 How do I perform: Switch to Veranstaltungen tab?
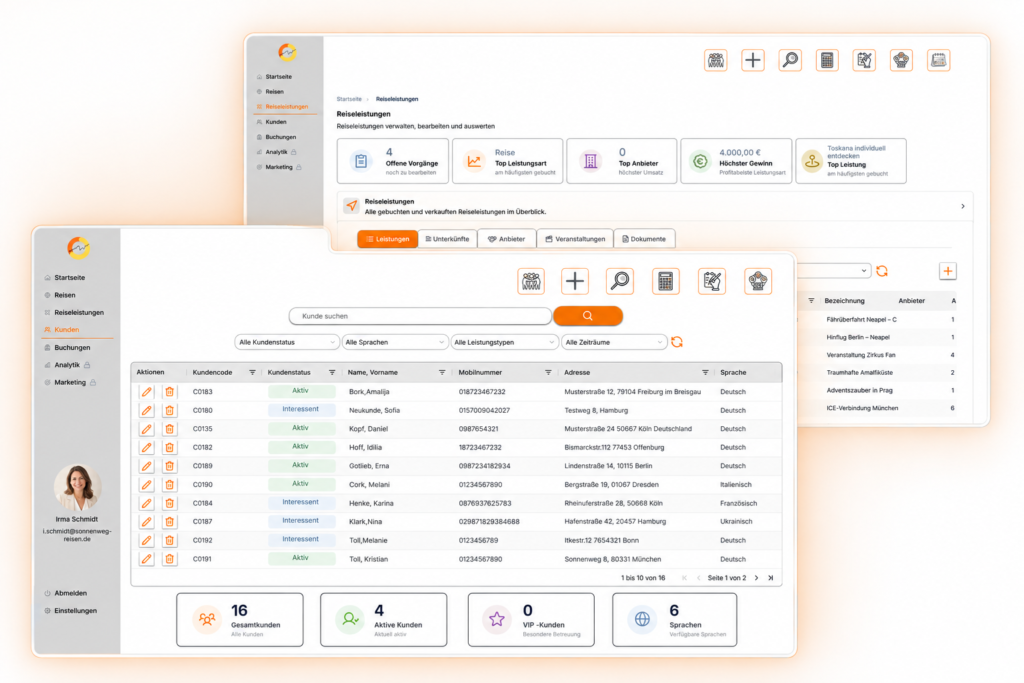pyautogui.click(x=575, y=239)
